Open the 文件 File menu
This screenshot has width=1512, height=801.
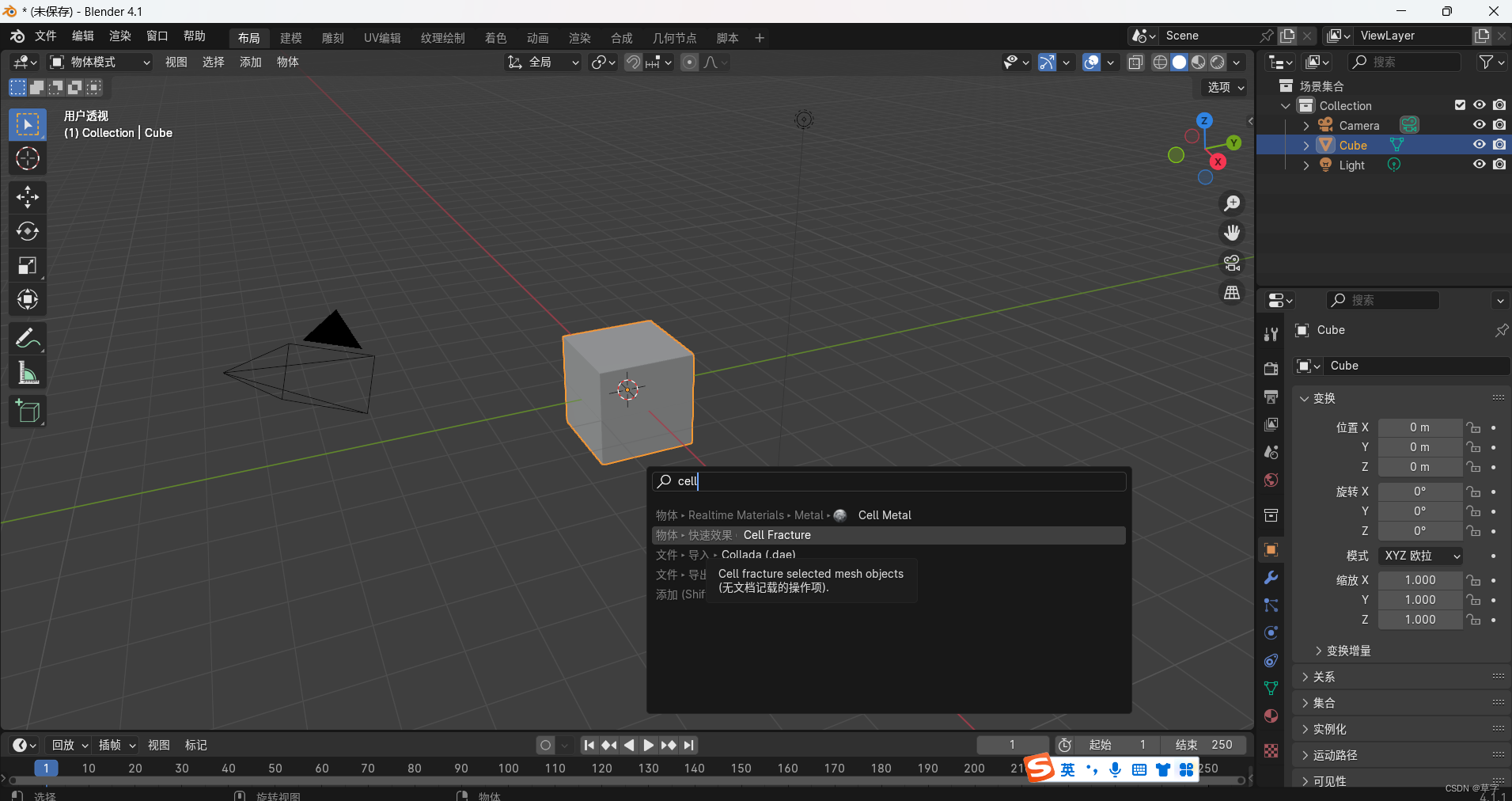click(x=46, y=36)
